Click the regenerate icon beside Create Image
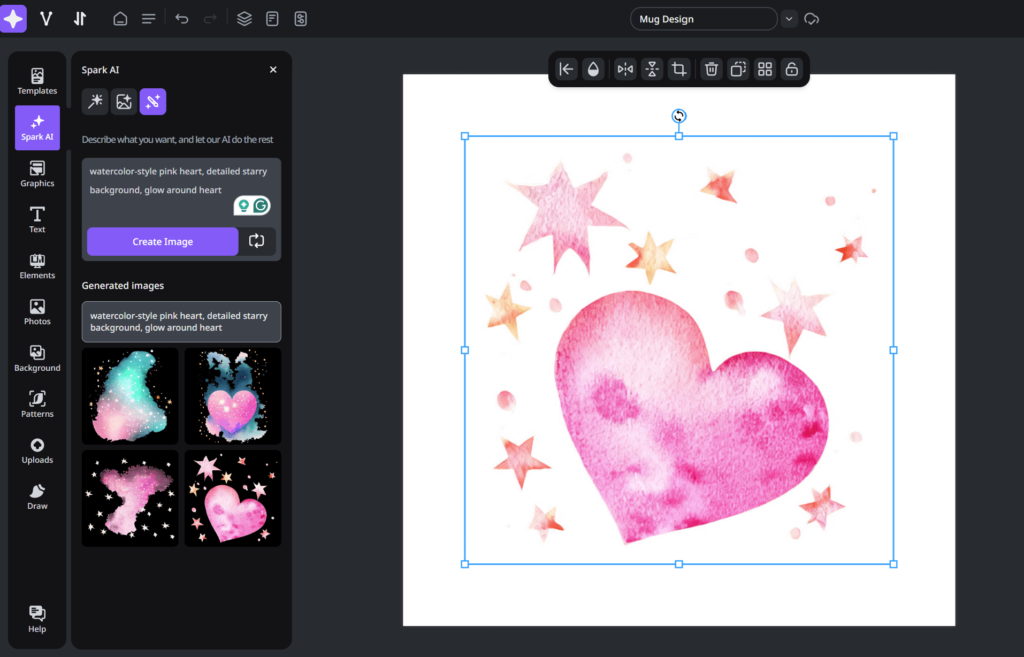 256,241
